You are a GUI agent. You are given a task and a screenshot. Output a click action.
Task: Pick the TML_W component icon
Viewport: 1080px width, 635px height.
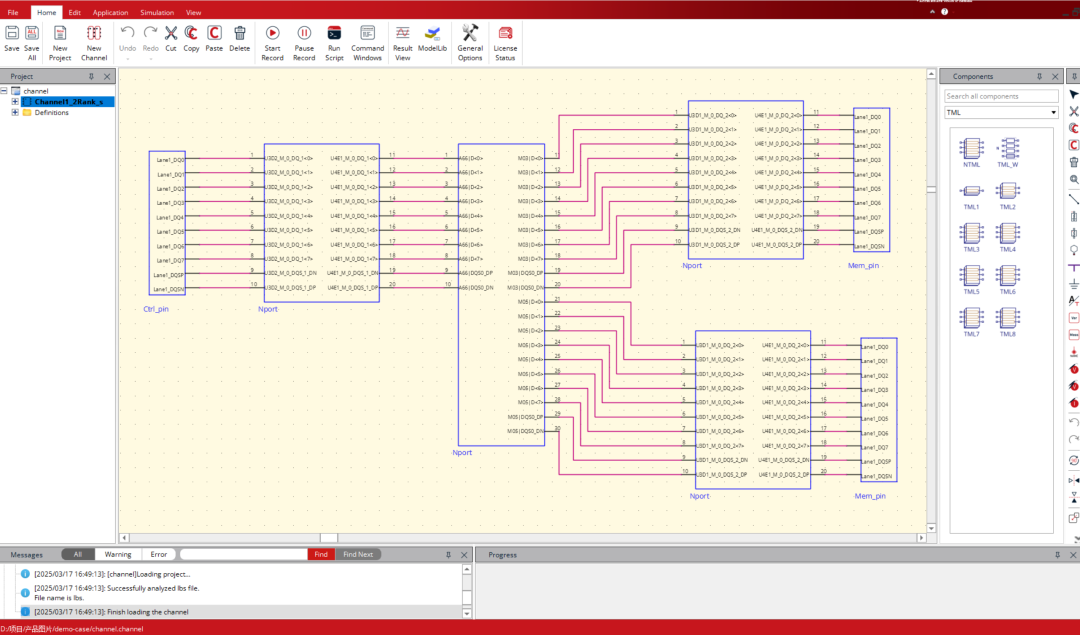pyautogui.click(x=1008, y=148)
